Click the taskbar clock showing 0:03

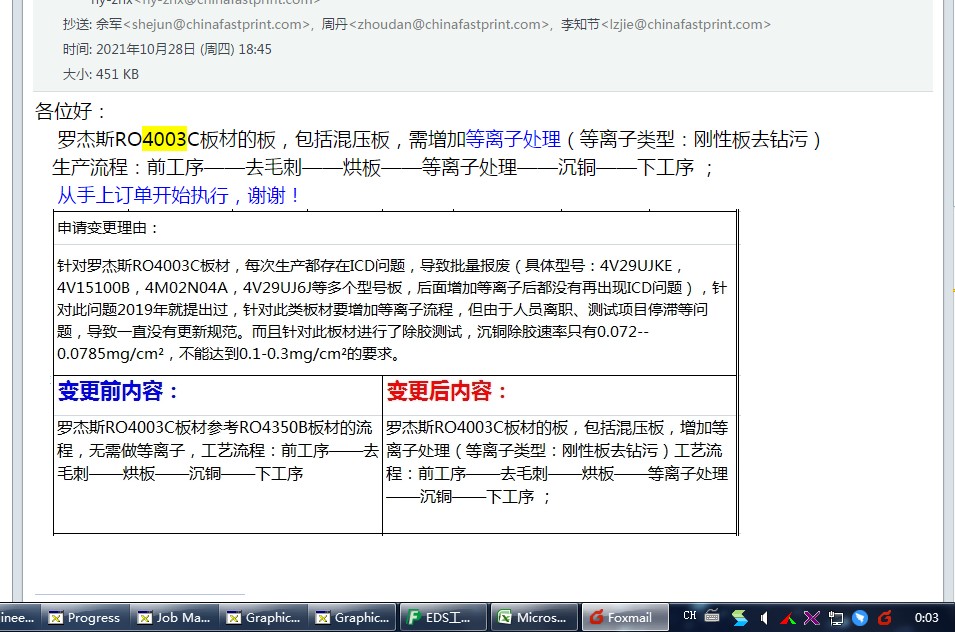click(926, 617)
